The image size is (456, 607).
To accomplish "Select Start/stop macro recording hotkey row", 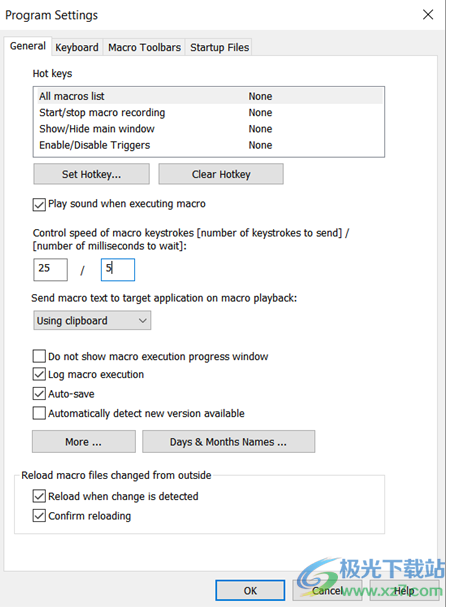I will pyautogui.click(x=209, y=113).
